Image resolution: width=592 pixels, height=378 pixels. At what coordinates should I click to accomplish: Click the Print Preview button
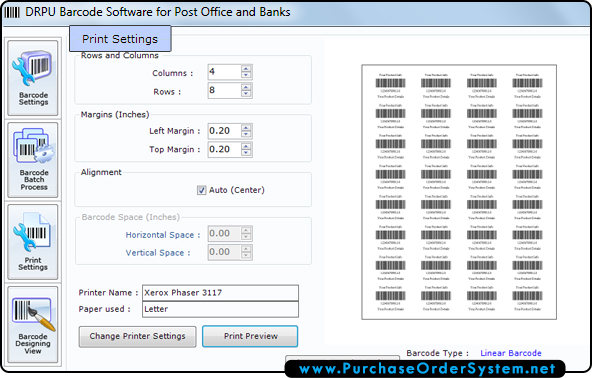[x=250, y=336]
